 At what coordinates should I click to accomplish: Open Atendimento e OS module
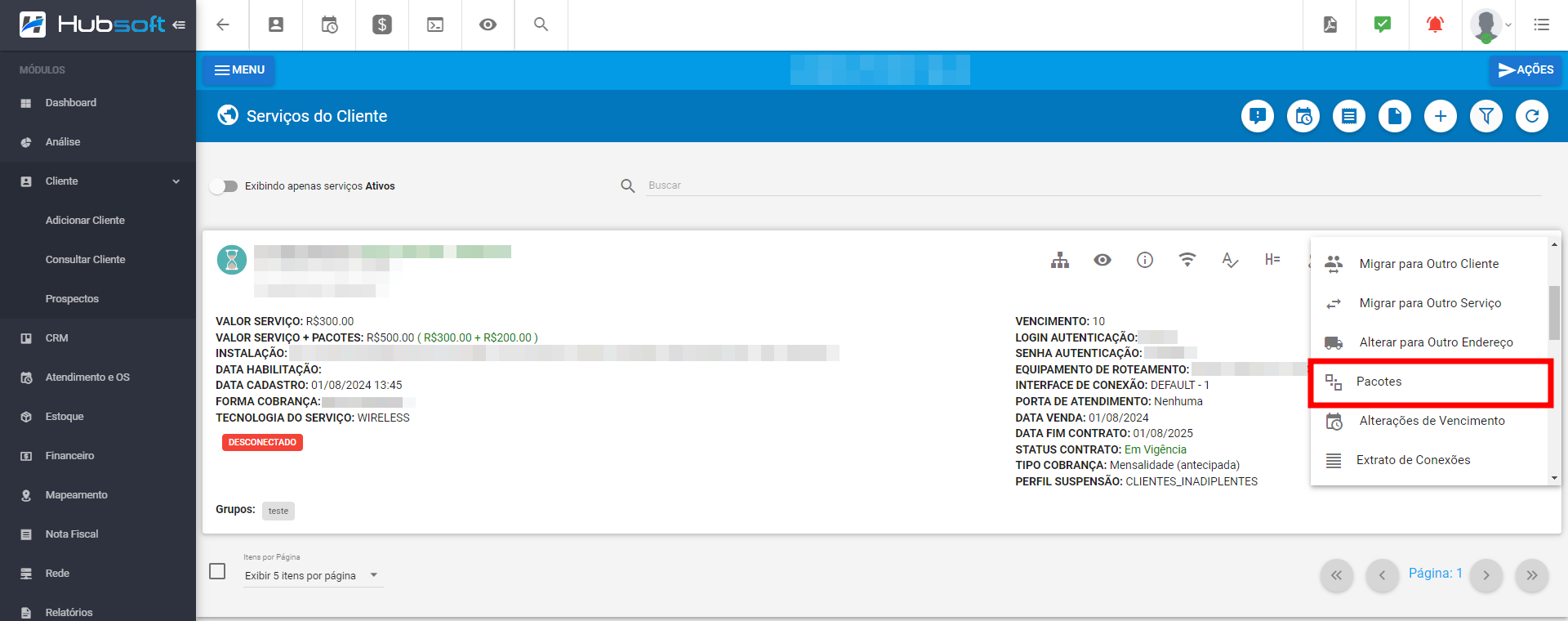coord(98,378)
